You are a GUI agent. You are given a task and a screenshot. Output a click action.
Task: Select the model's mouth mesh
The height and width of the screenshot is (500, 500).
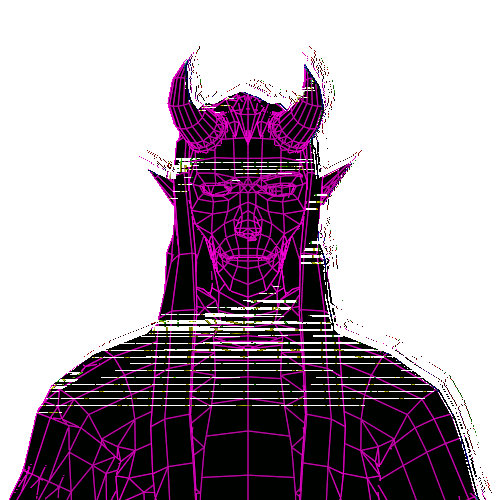coord(248,255)
